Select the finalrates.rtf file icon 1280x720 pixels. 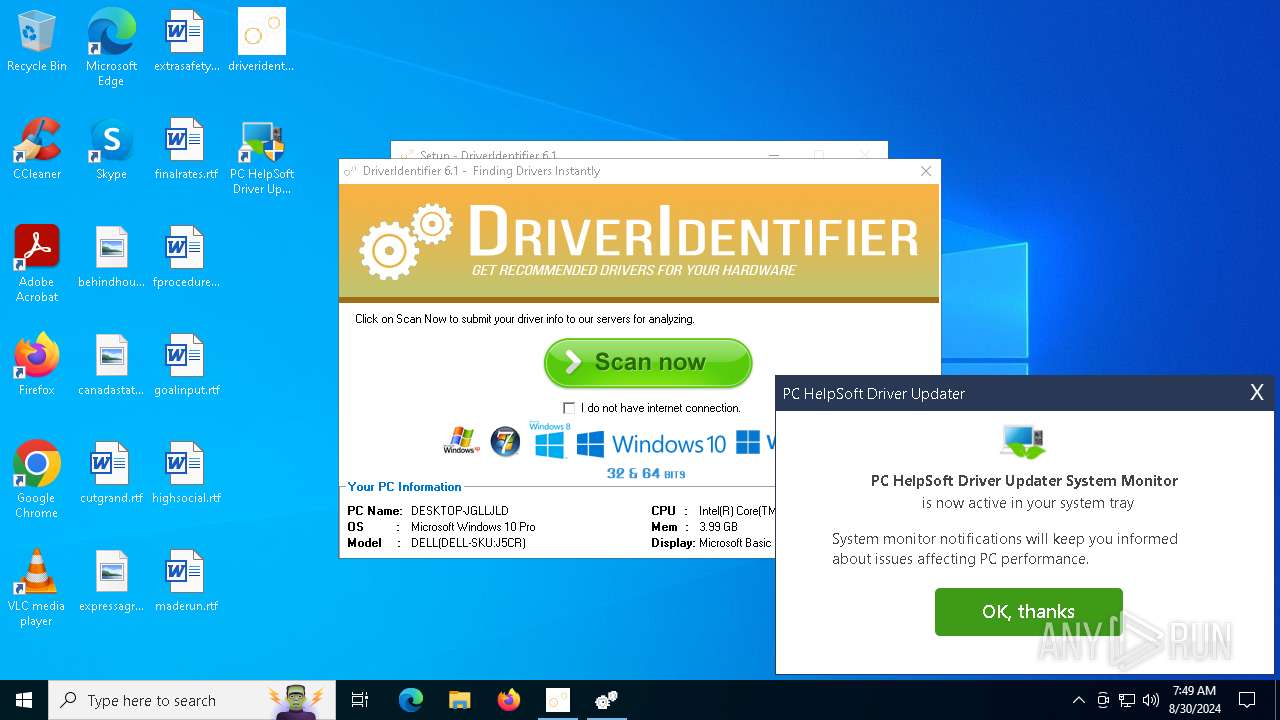click(186, 150)
